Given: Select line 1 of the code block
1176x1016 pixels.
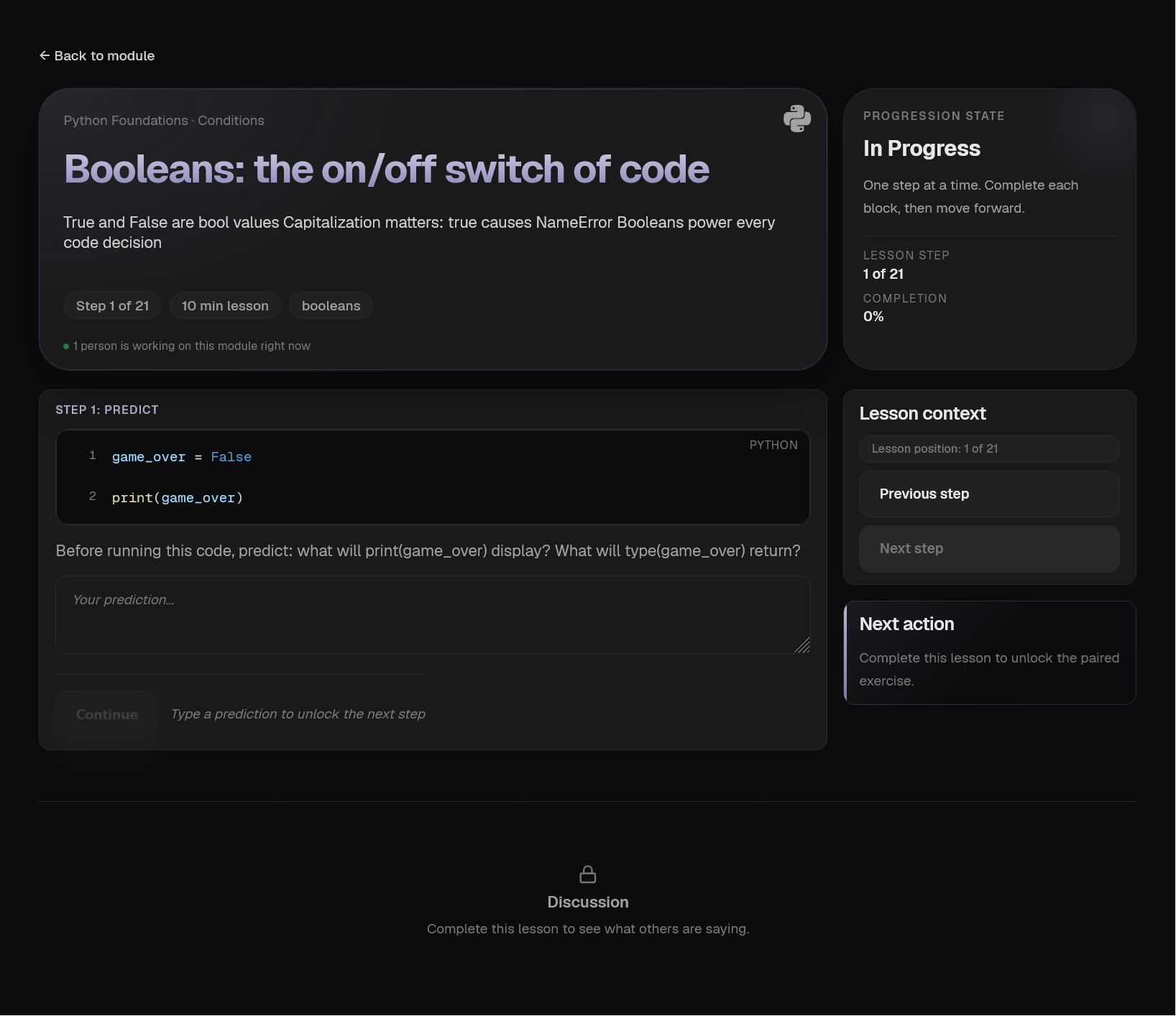Looking at the screenshot, I should click(181, 457).
